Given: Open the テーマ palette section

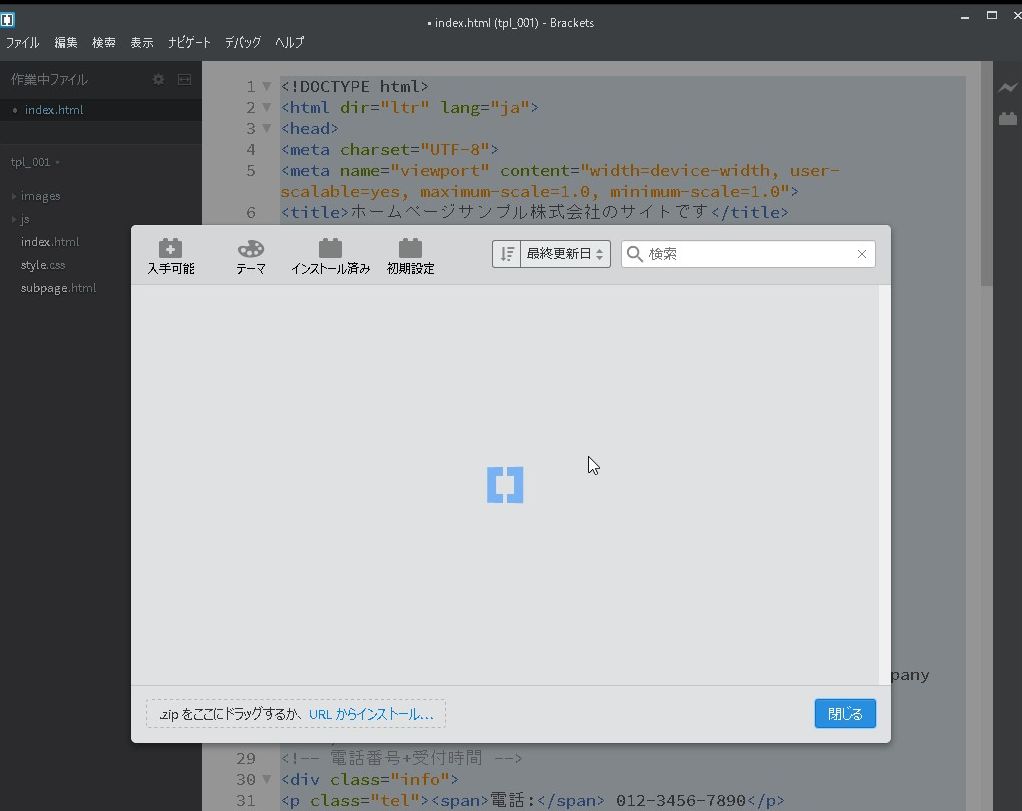Looking at the screenshot, I should click(x=250, y=254).
